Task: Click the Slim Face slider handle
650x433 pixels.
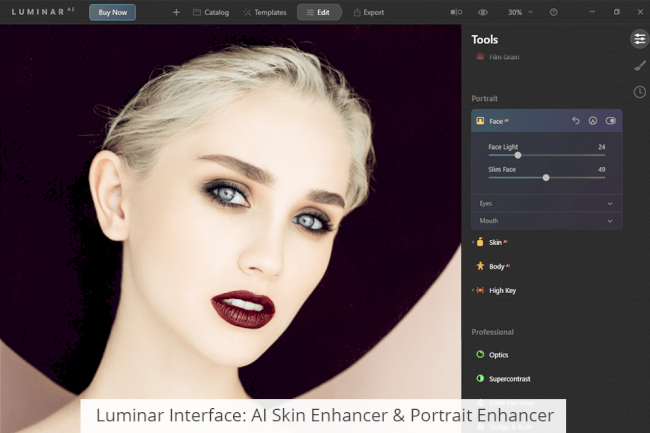Action: [x=546, y=178]
